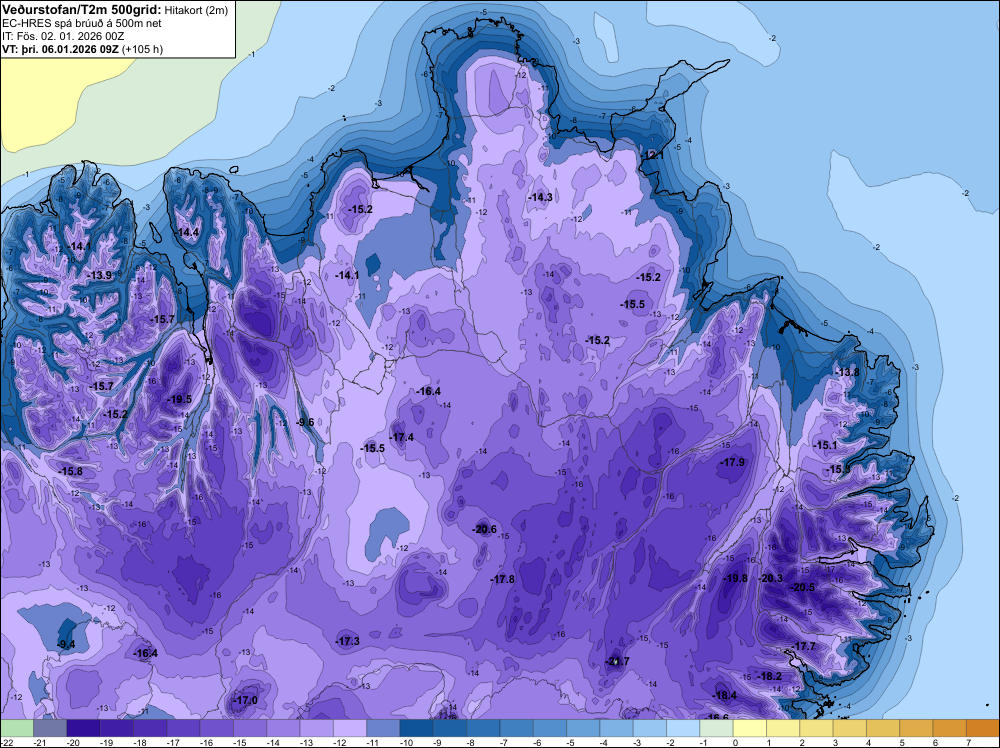
Task: Click the -18.4 temperature label
Action: [725, 695]
